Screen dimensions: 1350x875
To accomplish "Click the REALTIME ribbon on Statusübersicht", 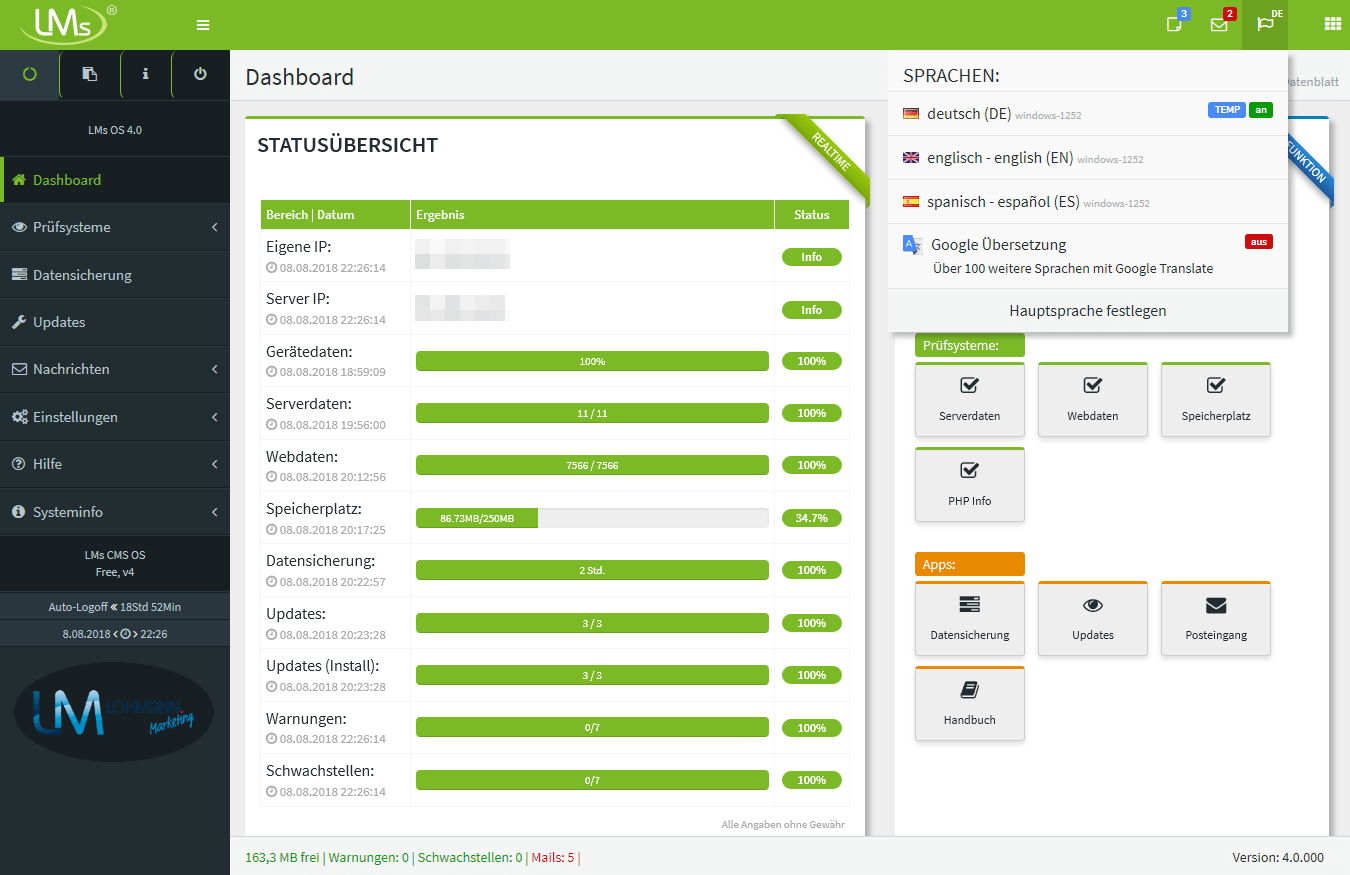I will click(830, 152).
